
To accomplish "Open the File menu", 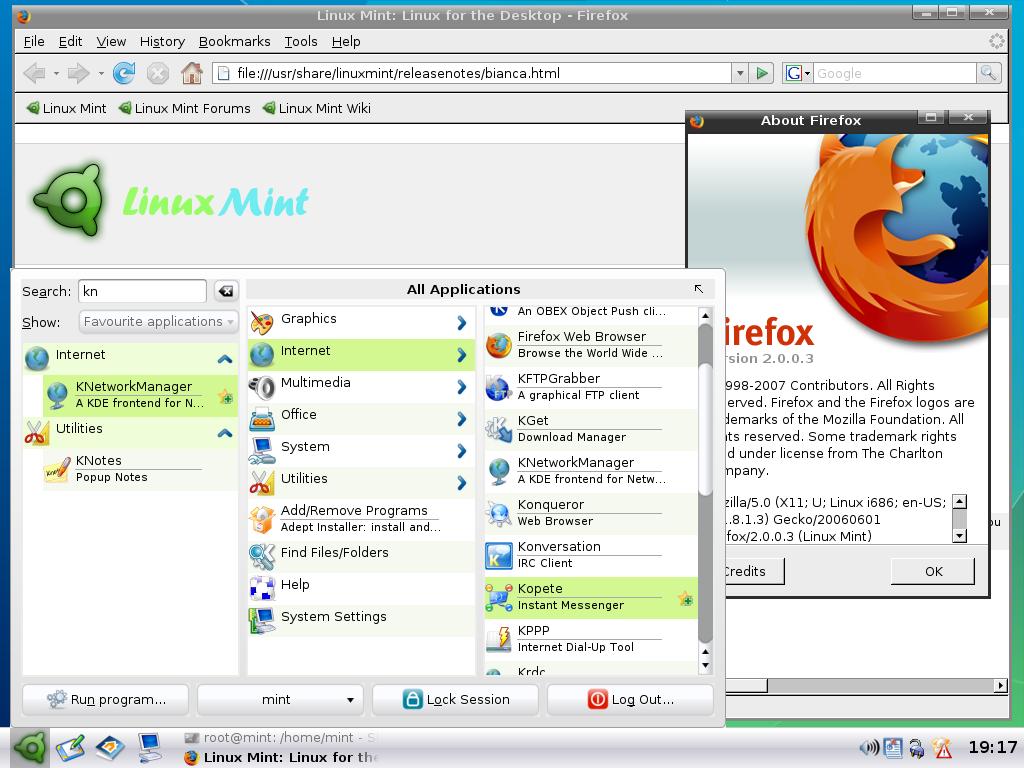I will (x=34, y=42).
